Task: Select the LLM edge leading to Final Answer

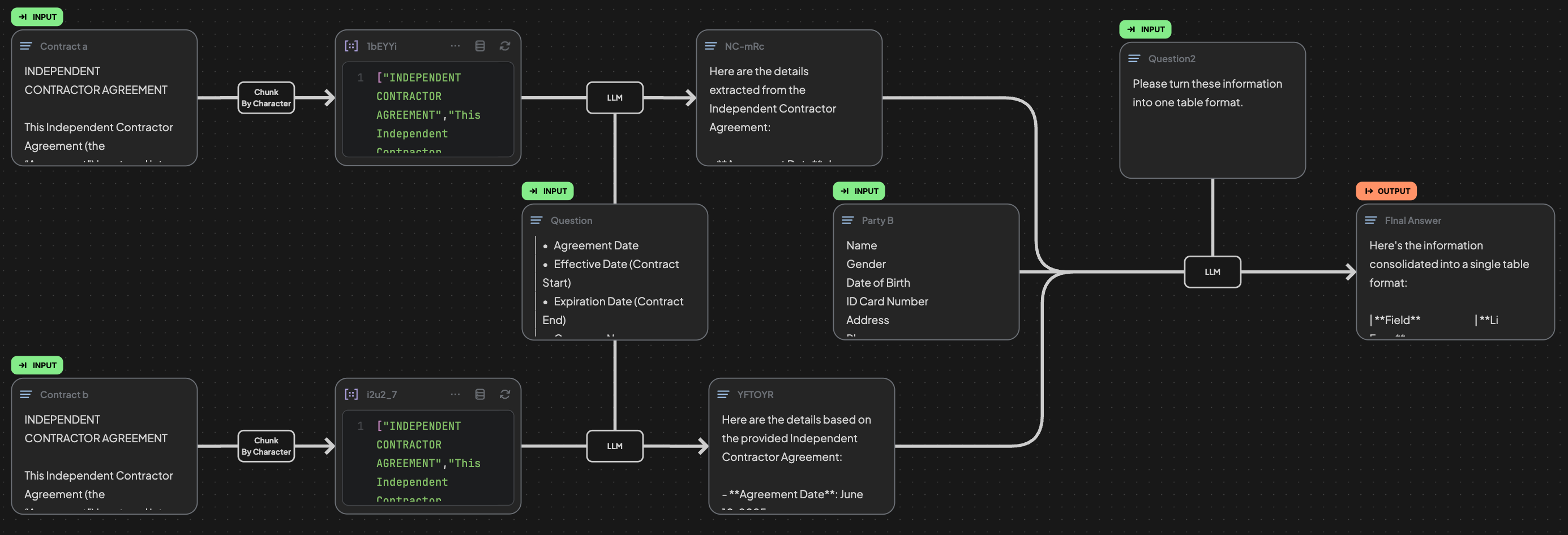Action: (1213, 272)
